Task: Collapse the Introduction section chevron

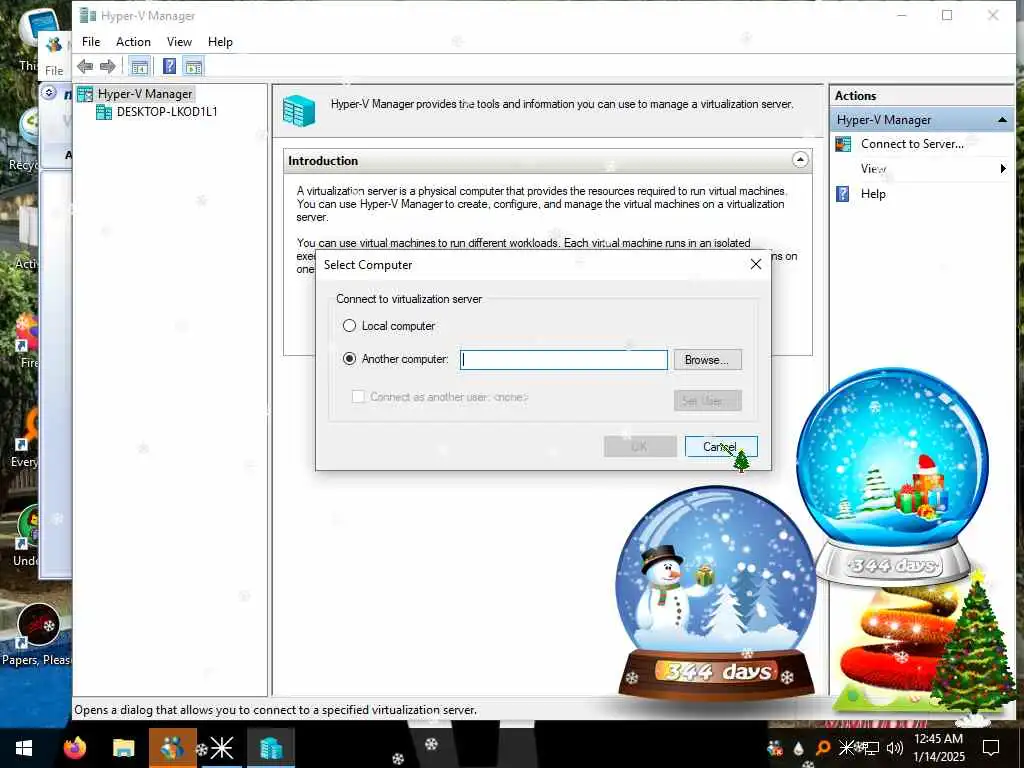Action: [x=800, y=160]
